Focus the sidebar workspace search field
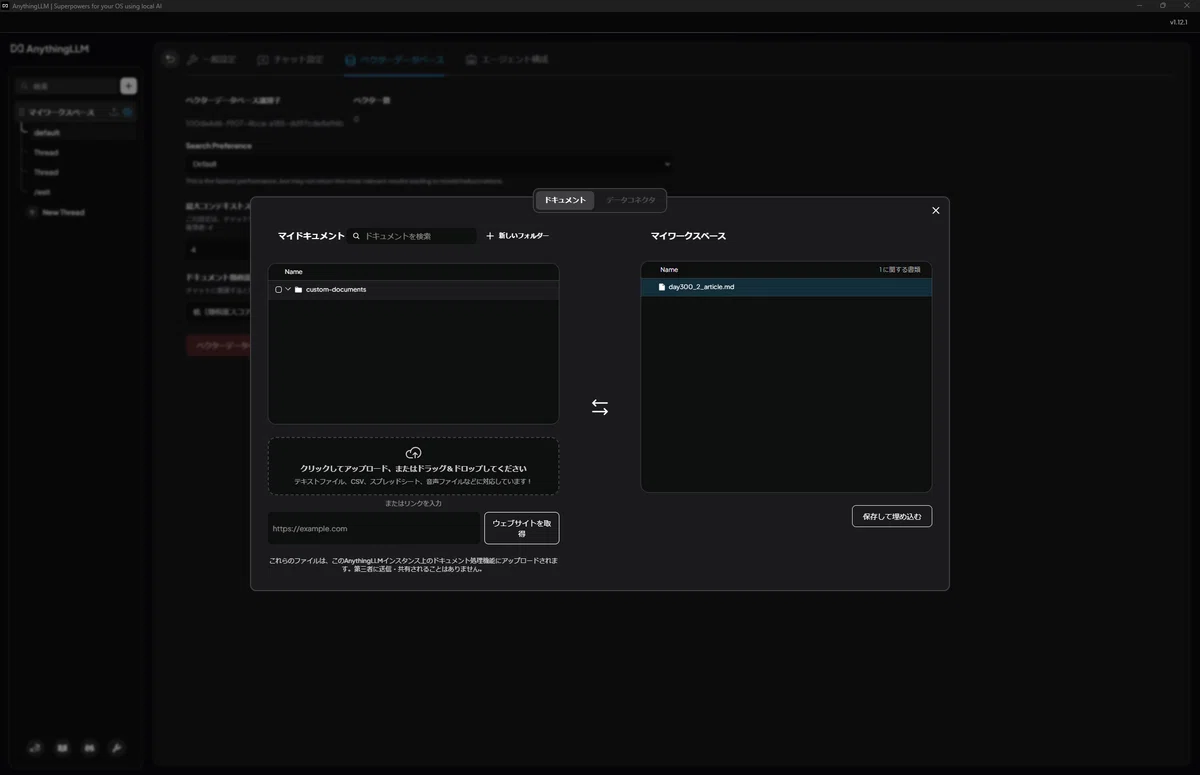This screenshot has width=1200, height=775. coord(66,87)
